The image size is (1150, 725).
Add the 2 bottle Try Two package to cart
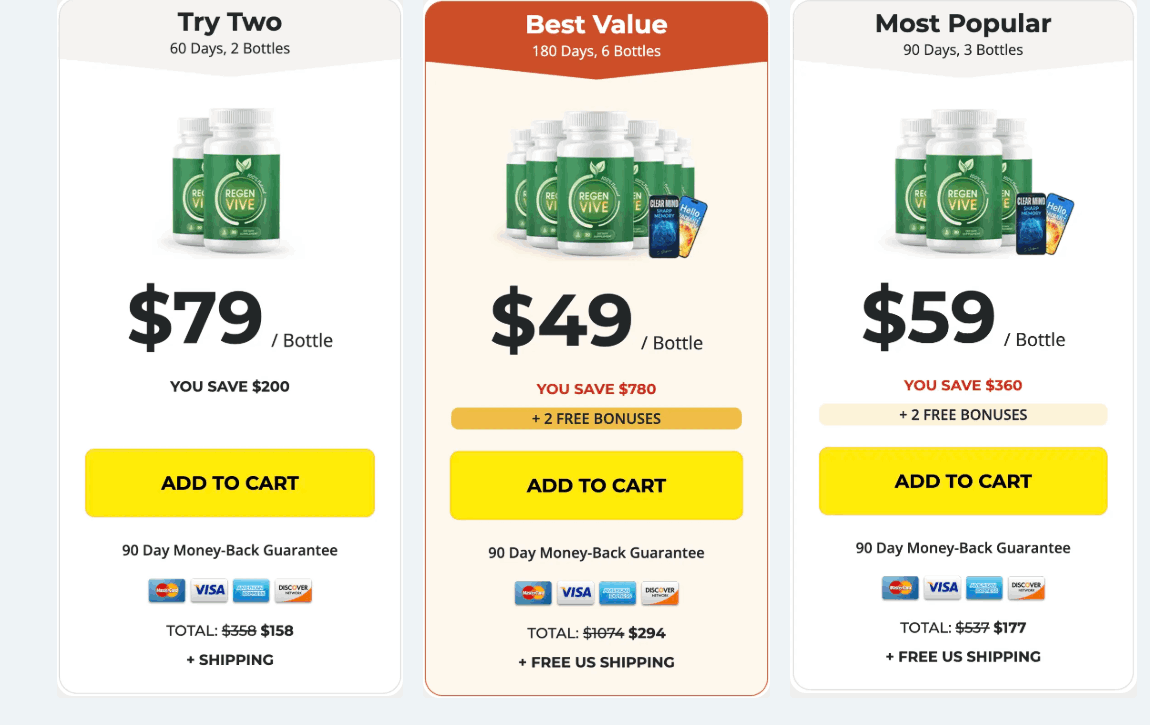(x=230, y=483)
